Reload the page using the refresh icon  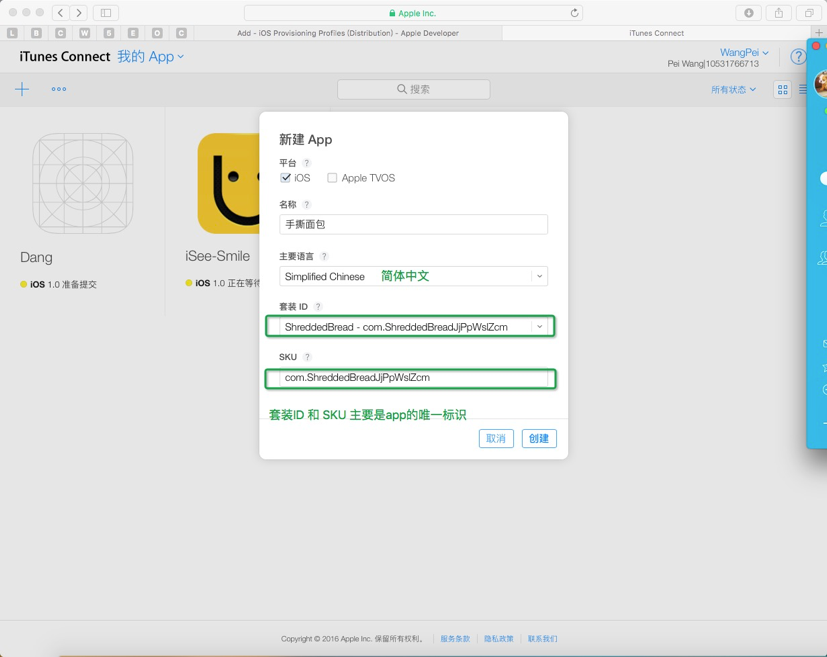point(574,13)
